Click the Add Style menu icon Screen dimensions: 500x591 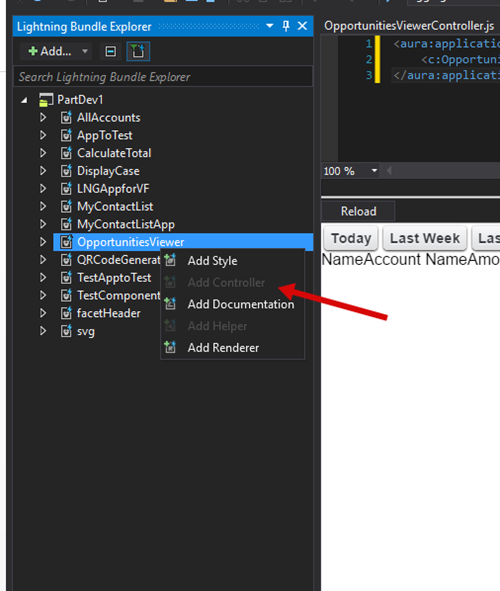[170, 260]
